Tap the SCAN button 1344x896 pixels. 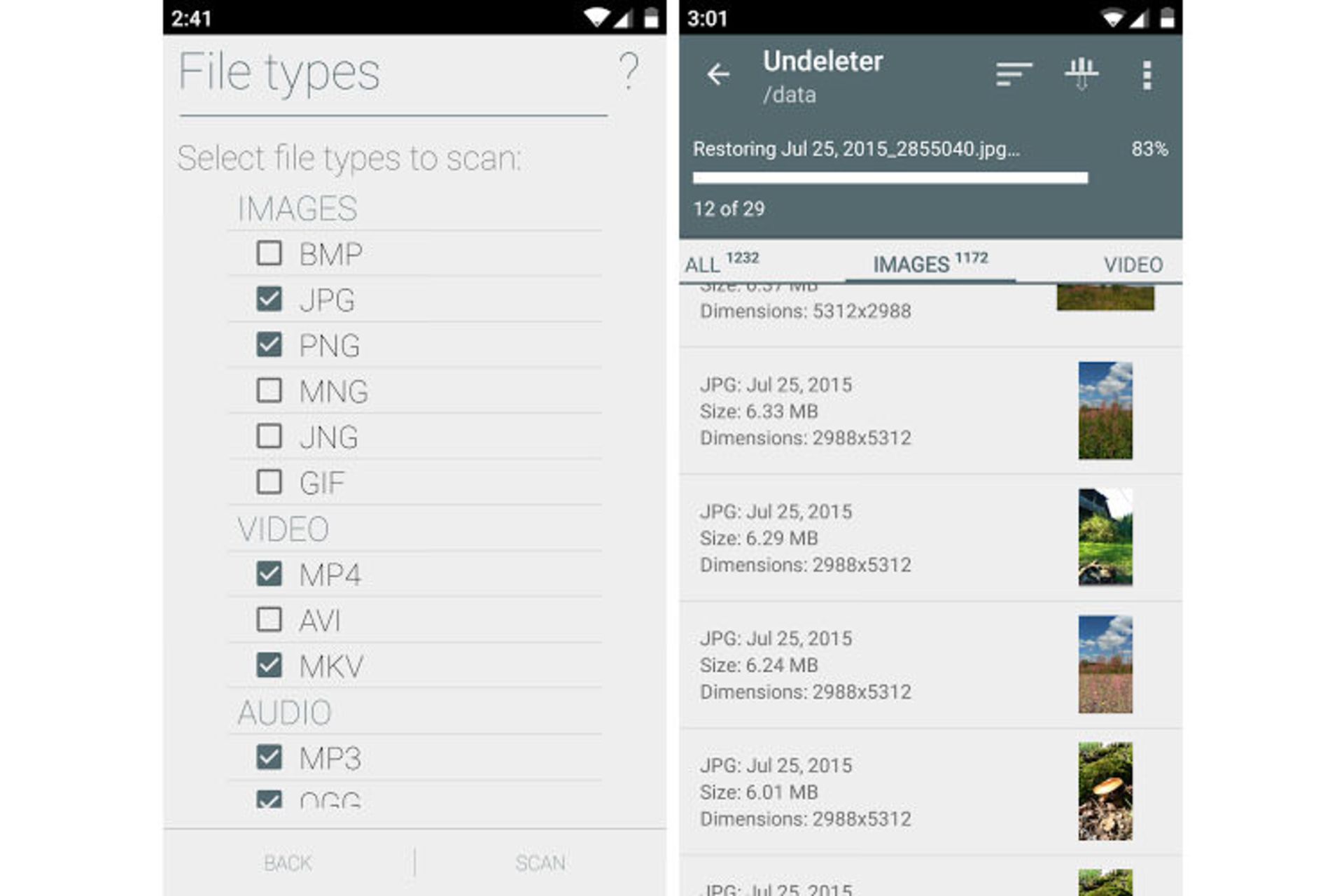(540, 863)
